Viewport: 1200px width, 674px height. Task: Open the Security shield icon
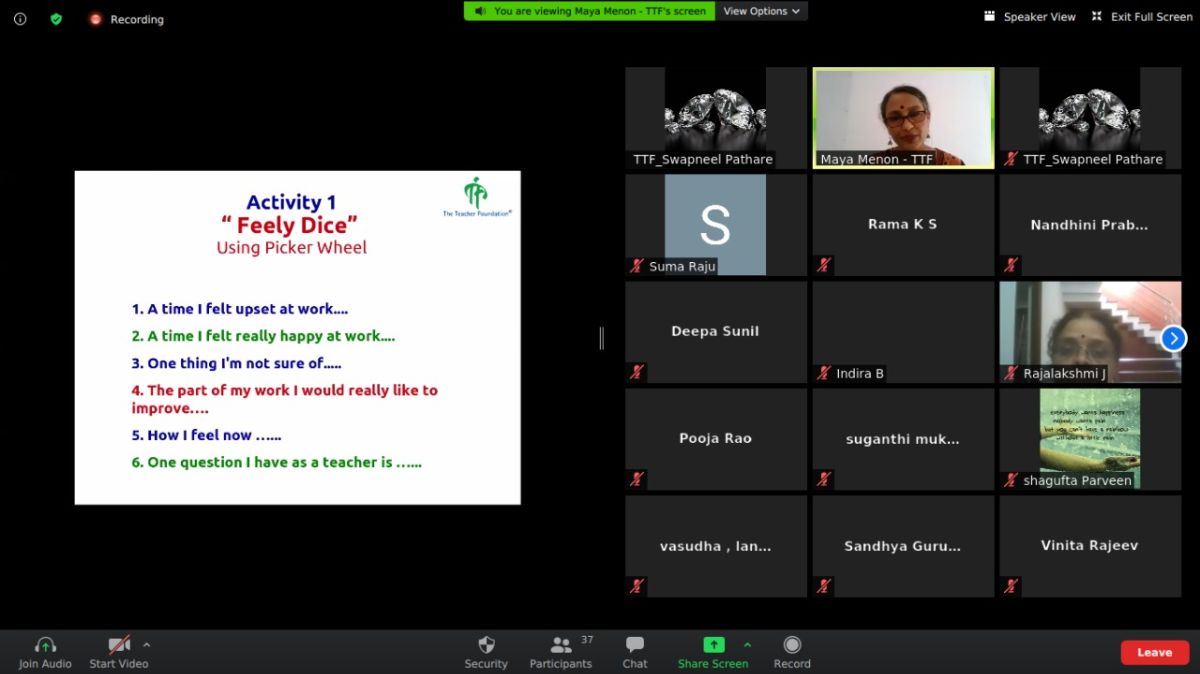pyautogui.click(x=486, y=645)
